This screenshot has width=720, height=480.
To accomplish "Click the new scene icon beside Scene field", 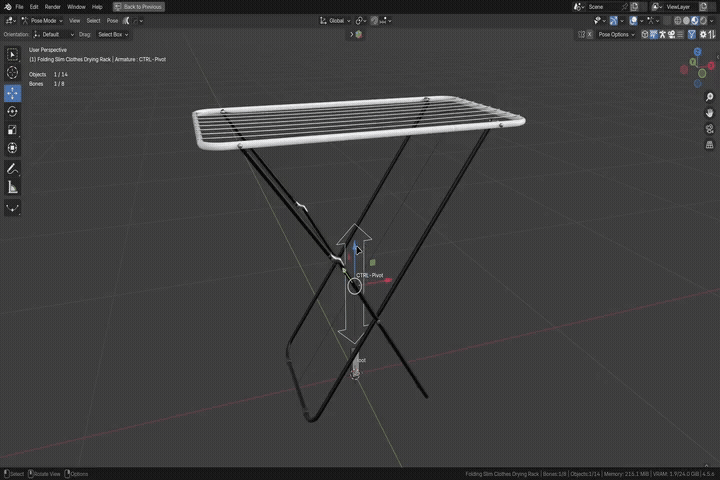I will pos(634,7).
